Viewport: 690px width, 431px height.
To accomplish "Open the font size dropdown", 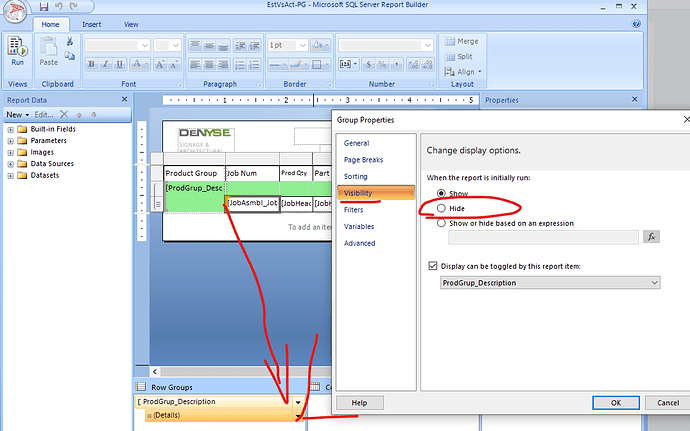I will point(176,45).
